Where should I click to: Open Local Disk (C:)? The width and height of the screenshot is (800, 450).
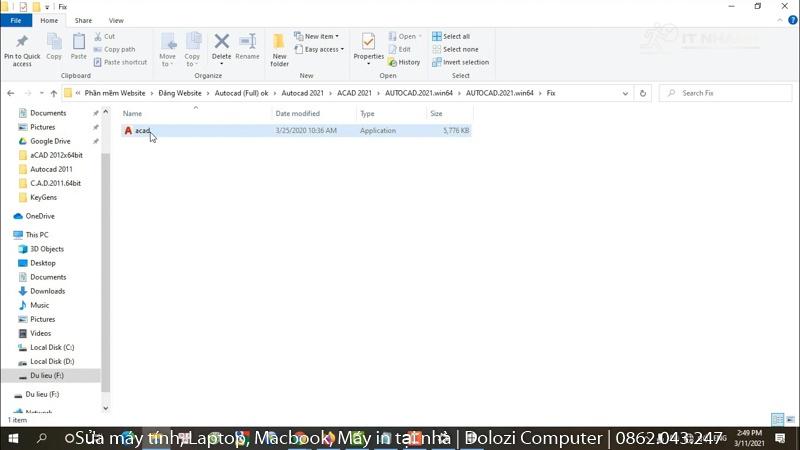52,347
